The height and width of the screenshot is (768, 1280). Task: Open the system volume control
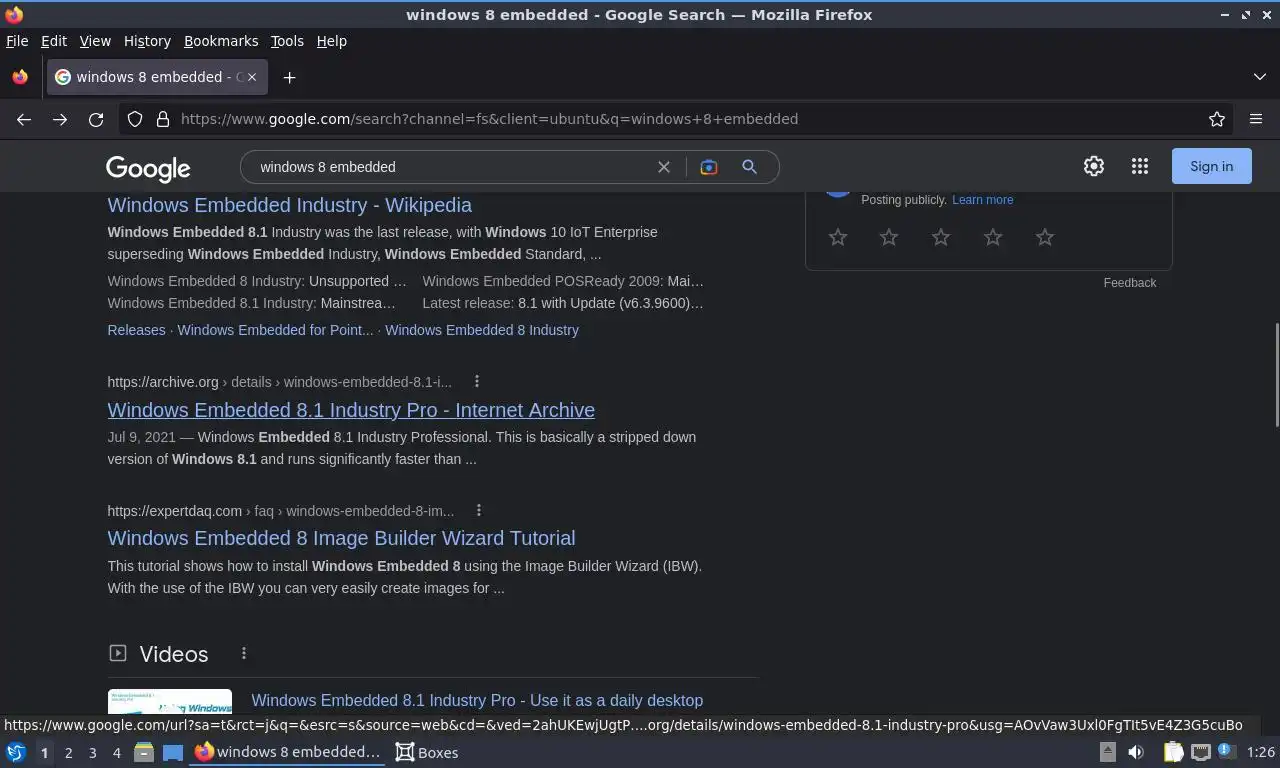(1136, 752)
